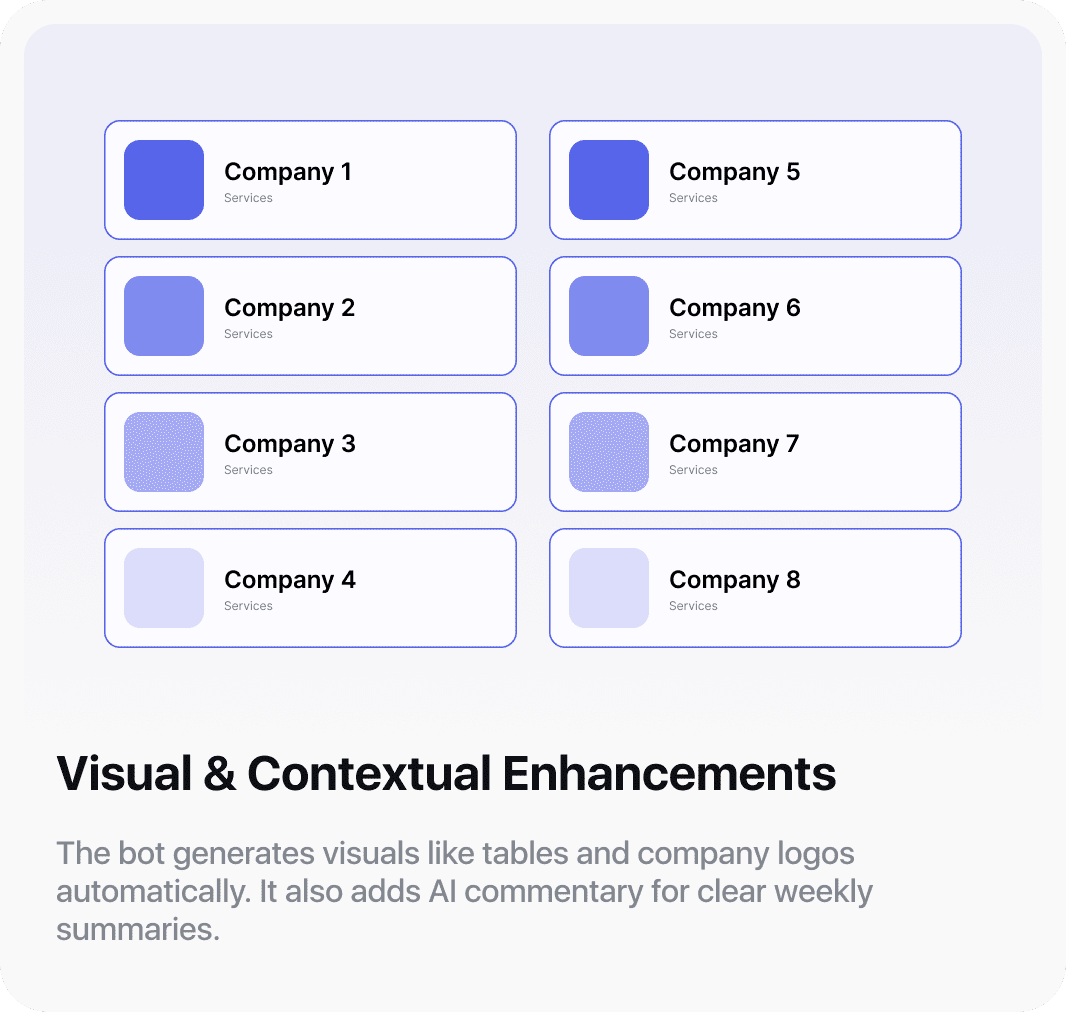This screenshot has height=1012, width=1066.
Task: Click the Company 6 name label
Action: pos(734,308)
